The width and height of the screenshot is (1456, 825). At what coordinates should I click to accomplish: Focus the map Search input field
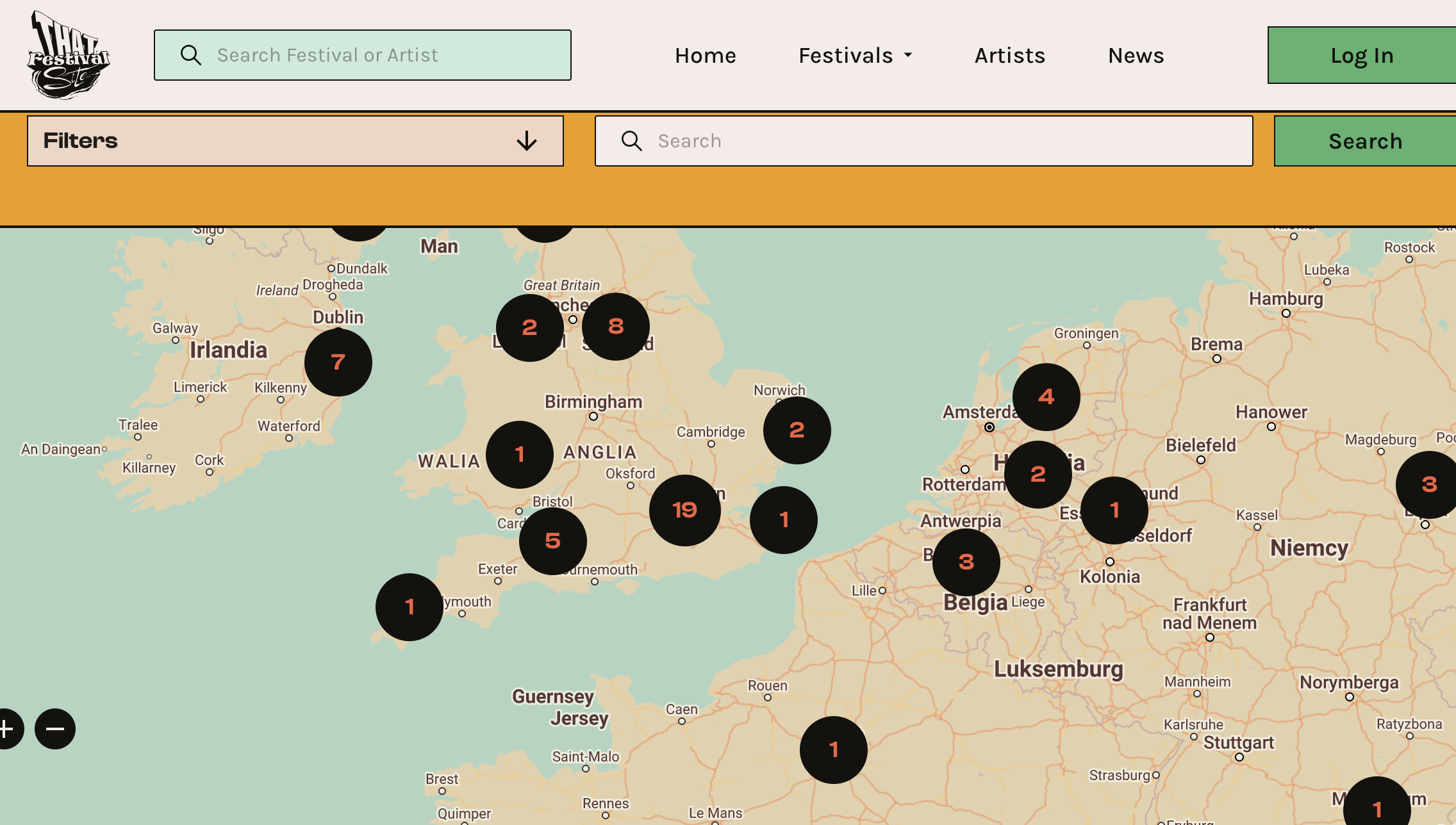click(924, 141)
